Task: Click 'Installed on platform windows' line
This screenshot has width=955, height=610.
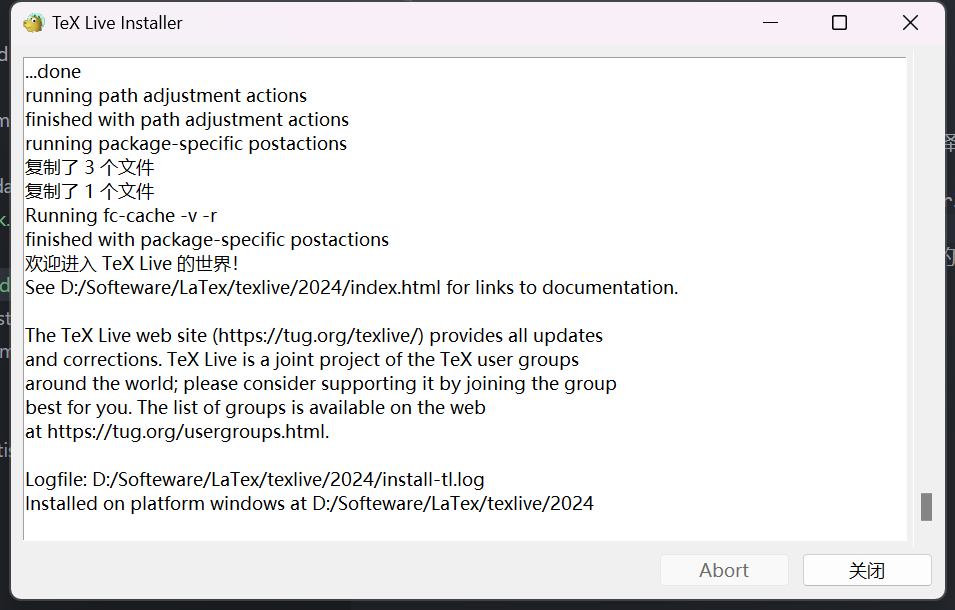Action: click(x=309, y=503)
